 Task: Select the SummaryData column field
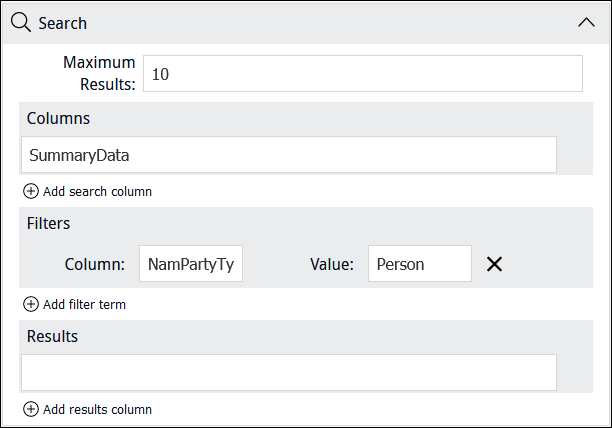click(289, 155)
